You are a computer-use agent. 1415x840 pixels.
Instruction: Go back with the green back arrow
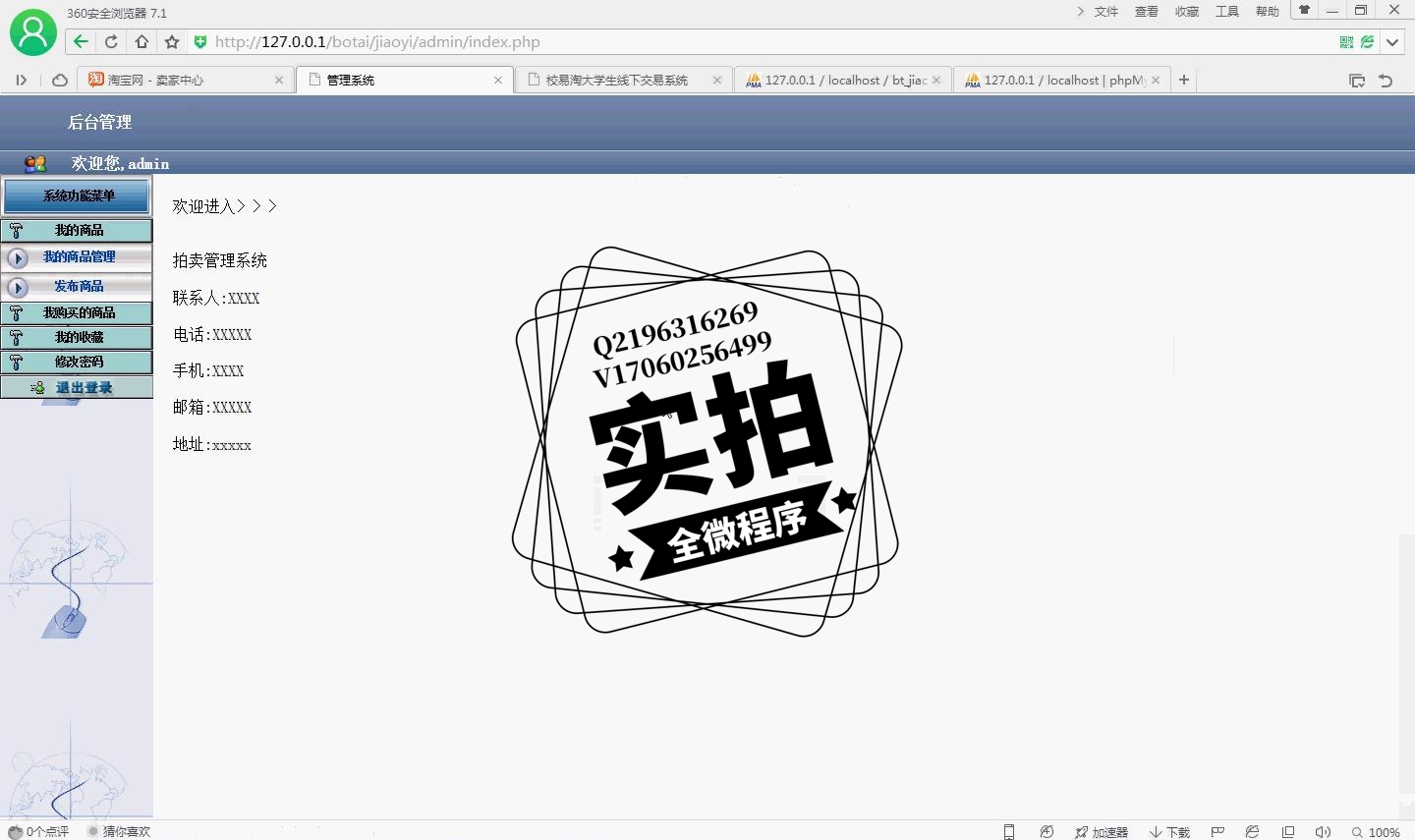(x=81, y=41)
